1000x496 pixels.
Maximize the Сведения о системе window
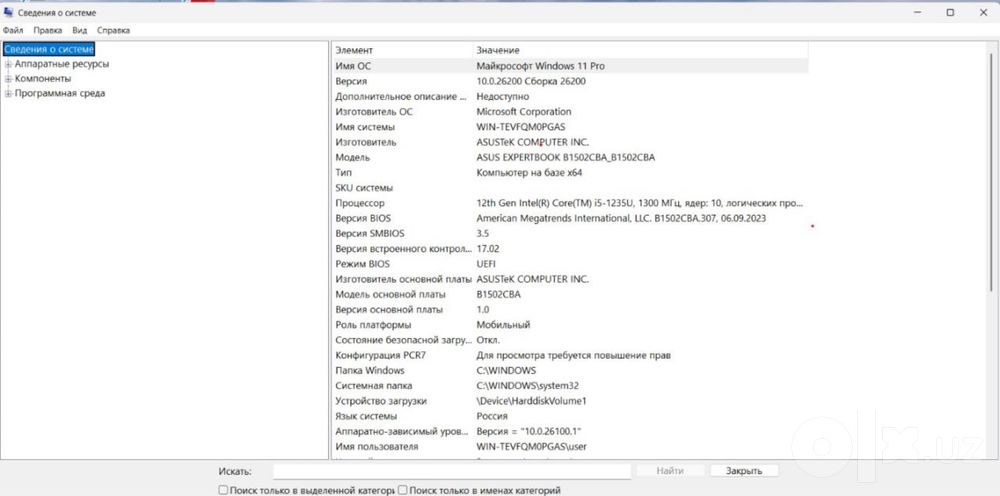[950, 12]
